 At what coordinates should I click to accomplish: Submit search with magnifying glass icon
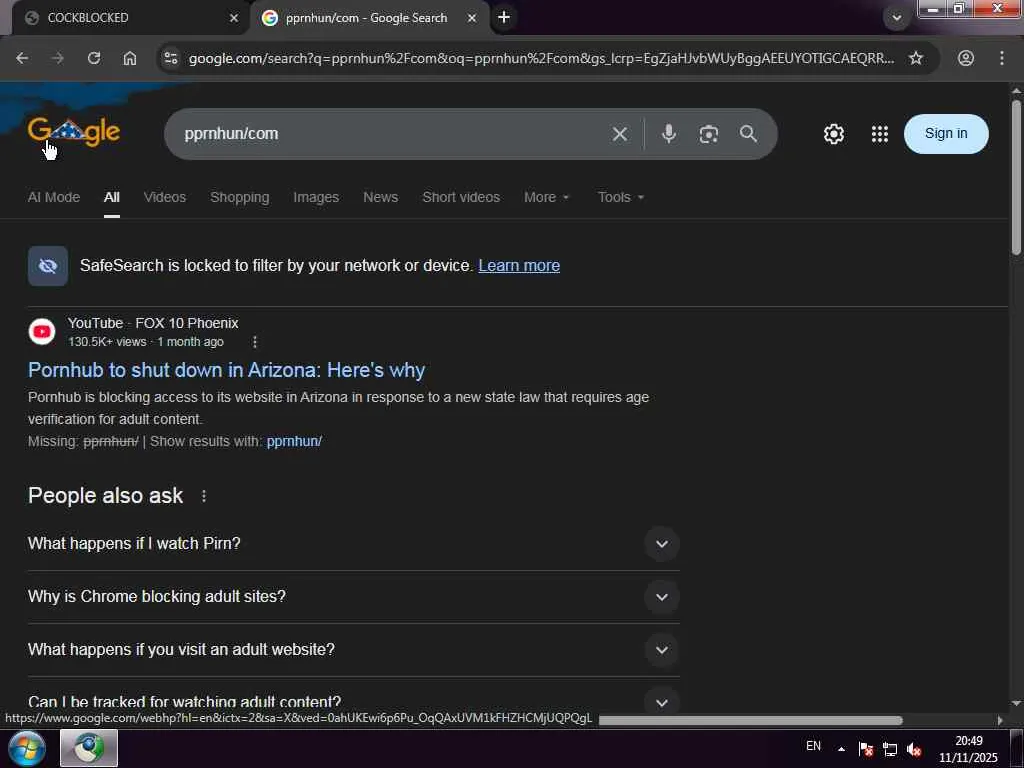coord(748,134)
